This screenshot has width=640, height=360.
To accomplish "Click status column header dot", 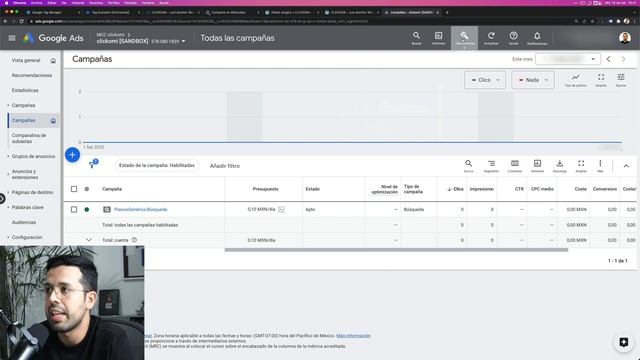I will coord(87,189).
